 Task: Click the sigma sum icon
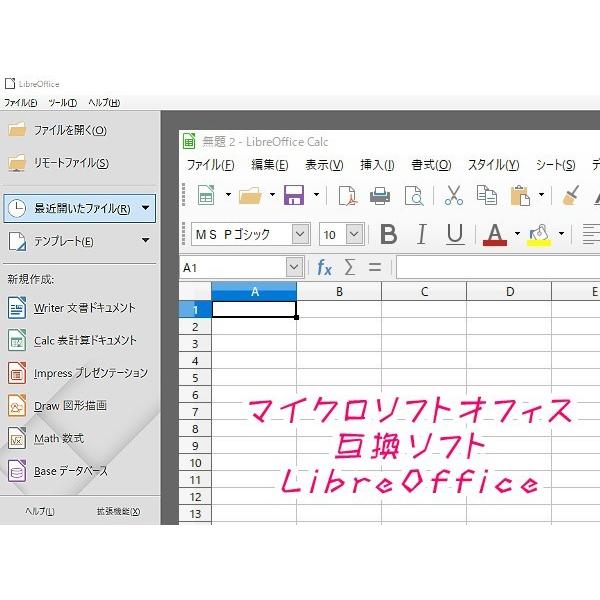350,267
